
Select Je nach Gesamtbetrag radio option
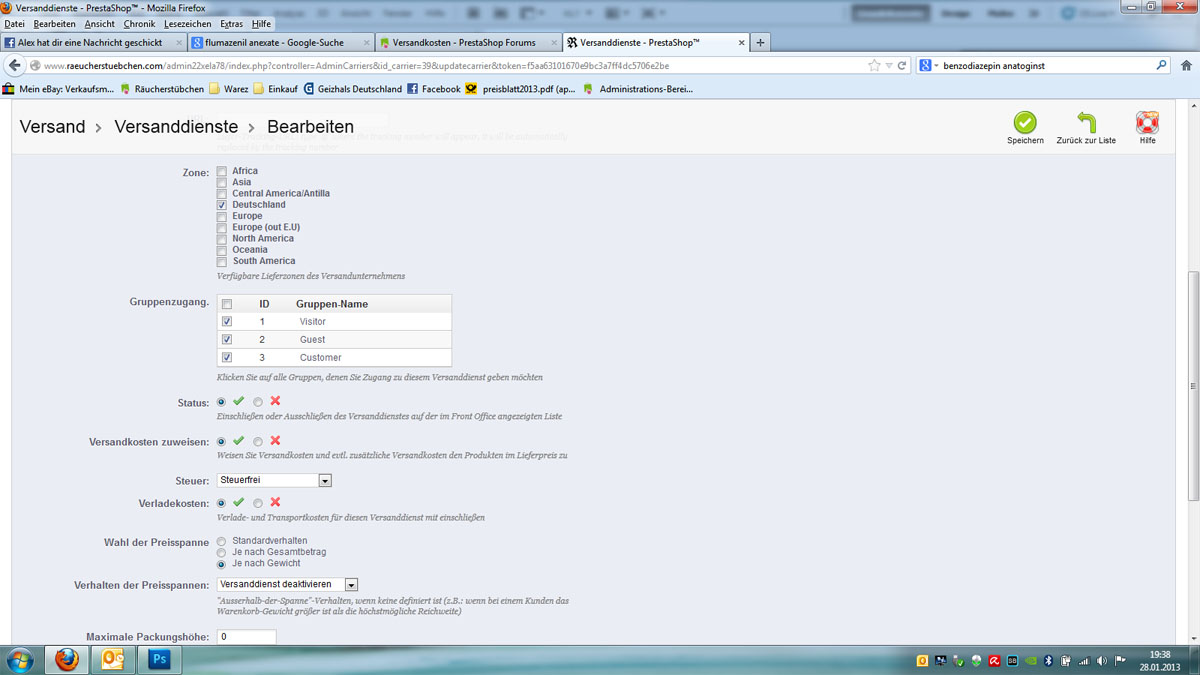click(x=222, y=552)
